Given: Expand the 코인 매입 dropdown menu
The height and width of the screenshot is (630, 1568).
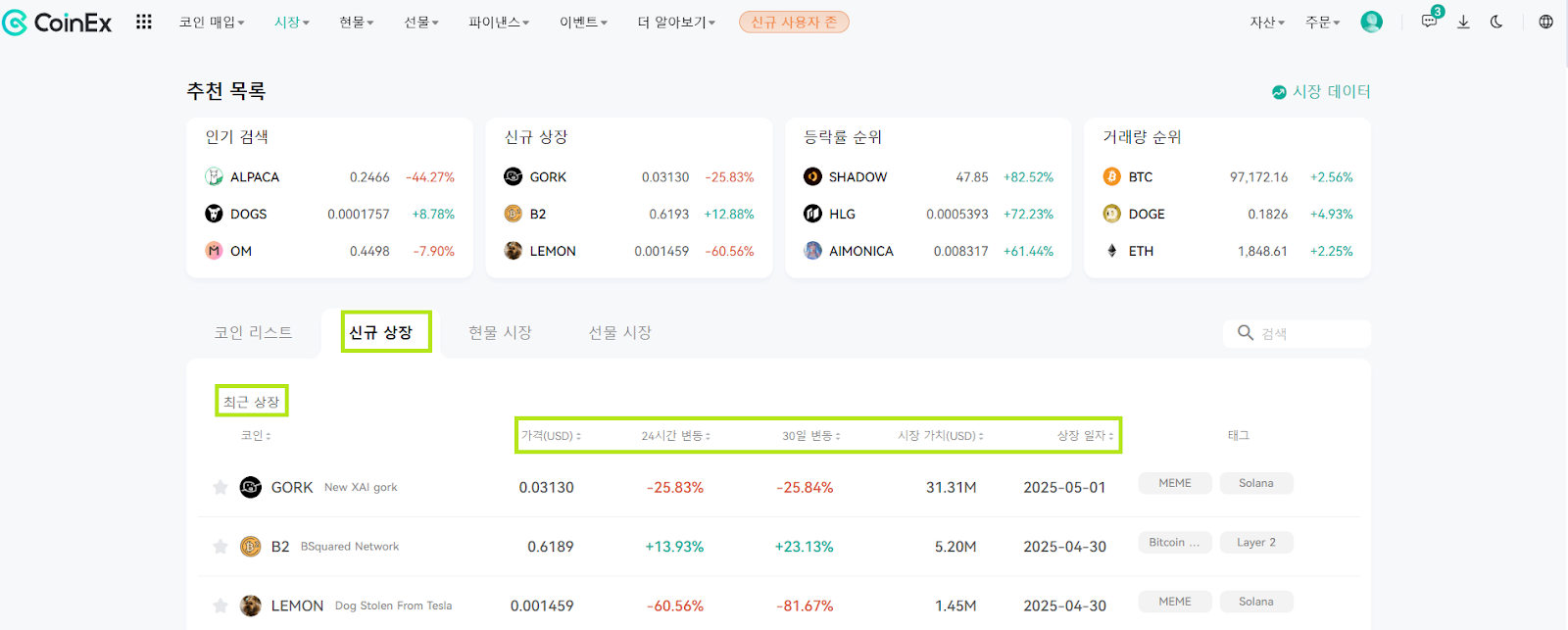Looking at the screenshot, I should 212,22.
